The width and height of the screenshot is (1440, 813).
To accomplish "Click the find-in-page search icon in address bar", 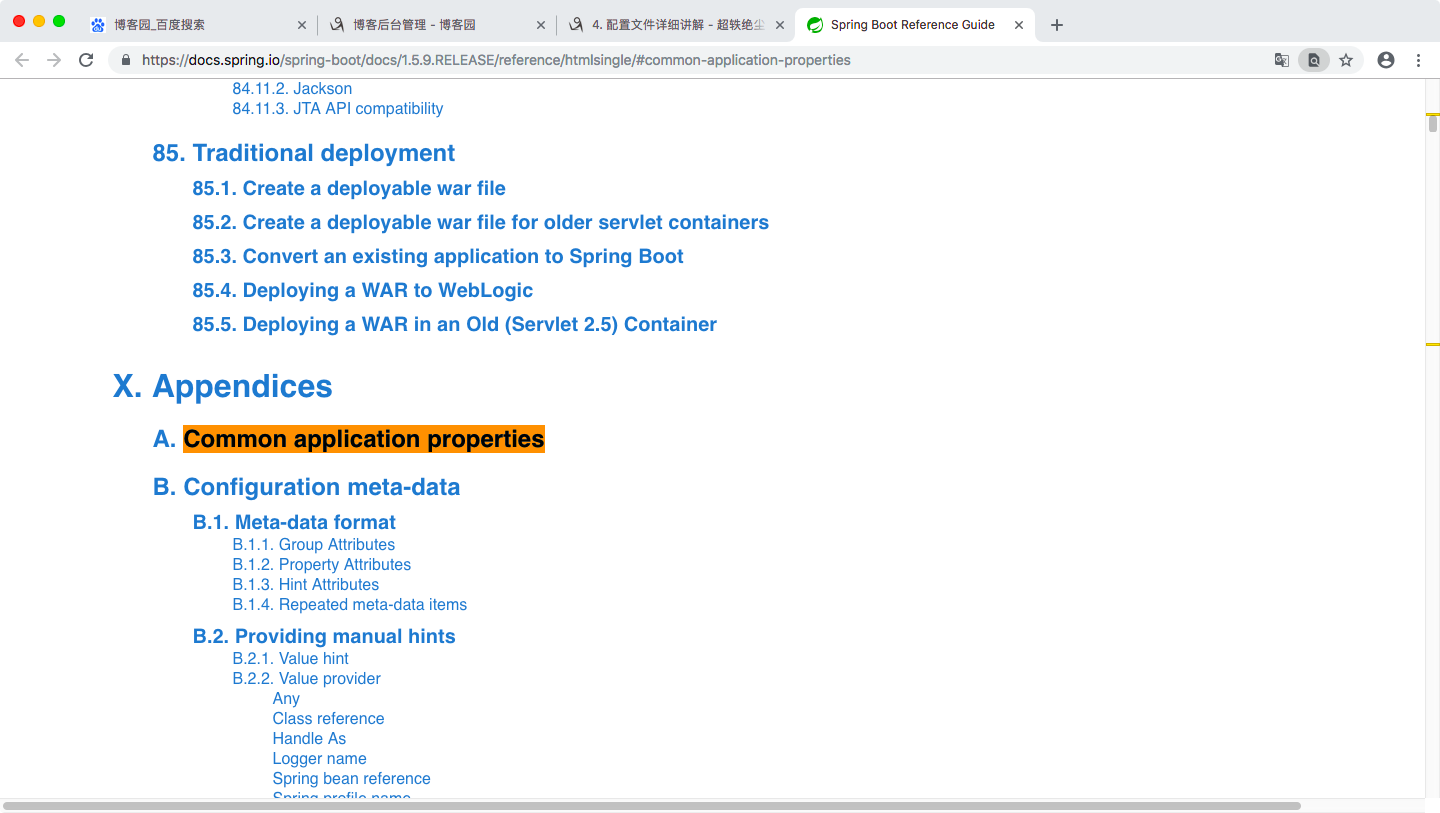I will pos(1314,60).
